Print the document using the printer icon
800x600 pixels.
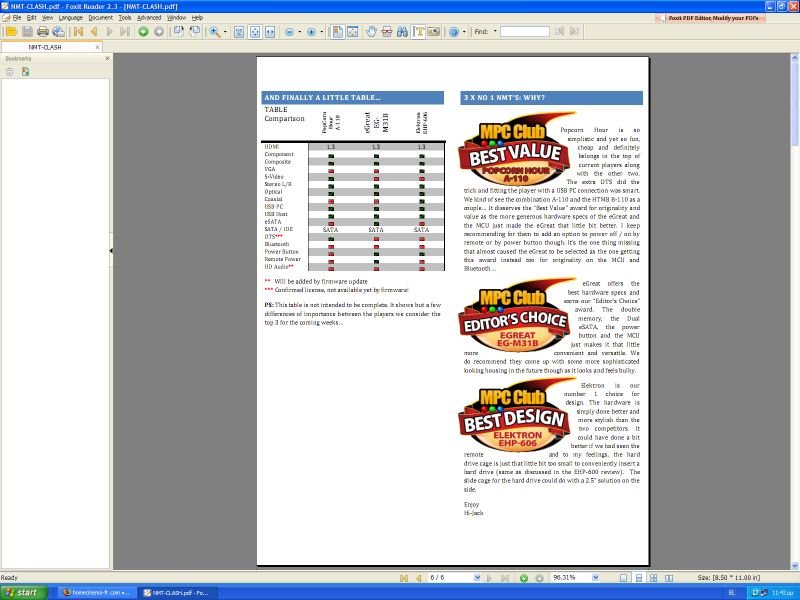[43, 32]
